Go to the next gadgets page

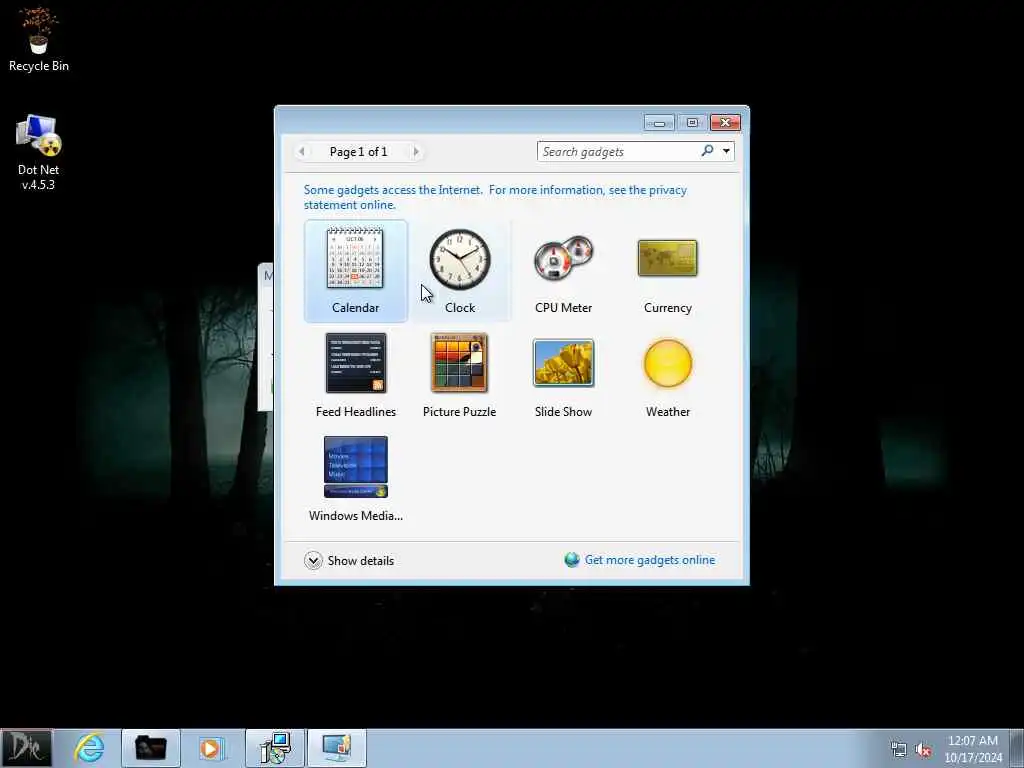(416, 152)
